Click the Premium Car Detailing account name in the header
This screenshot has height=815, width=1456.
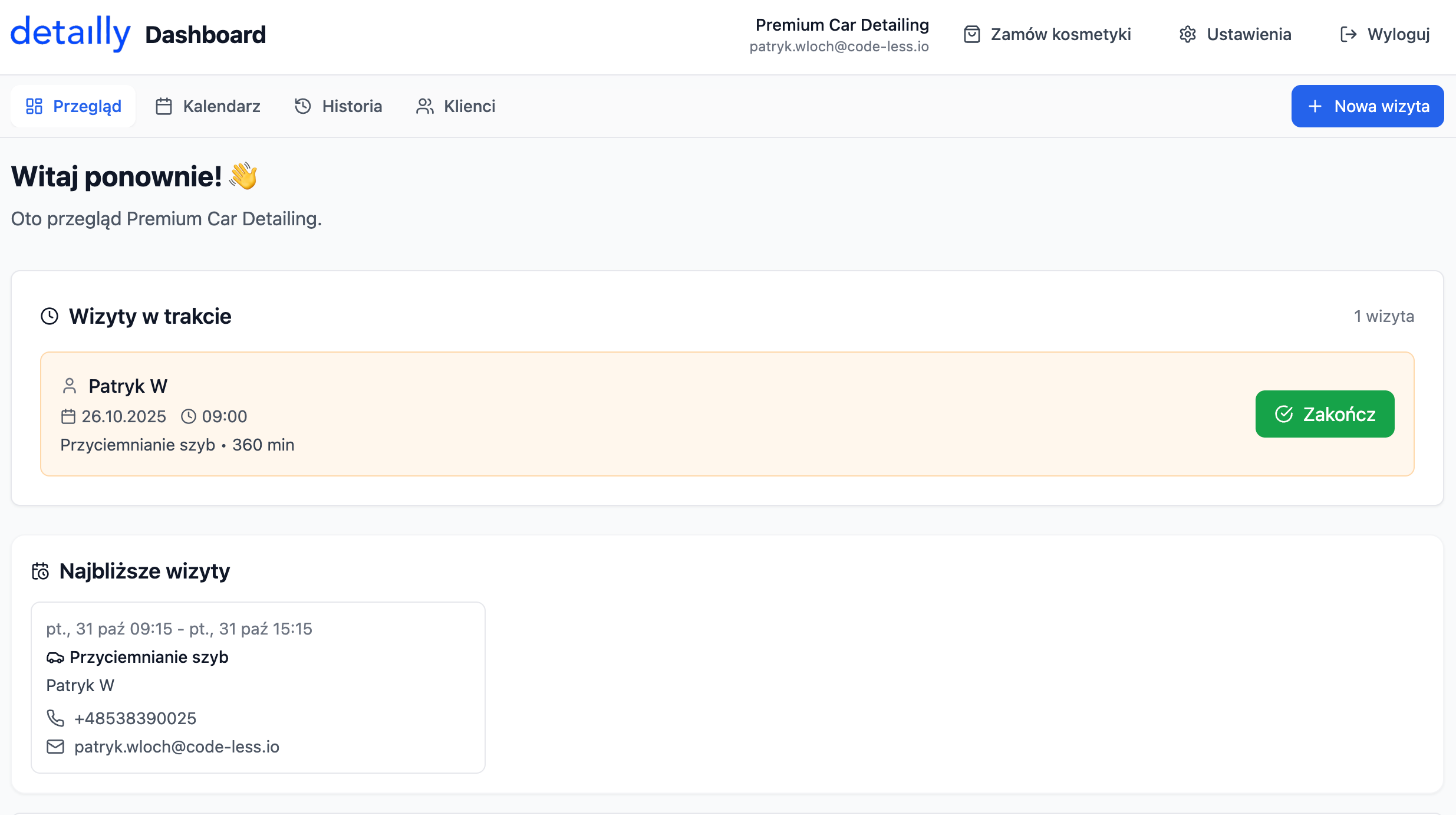coord(842,25)
